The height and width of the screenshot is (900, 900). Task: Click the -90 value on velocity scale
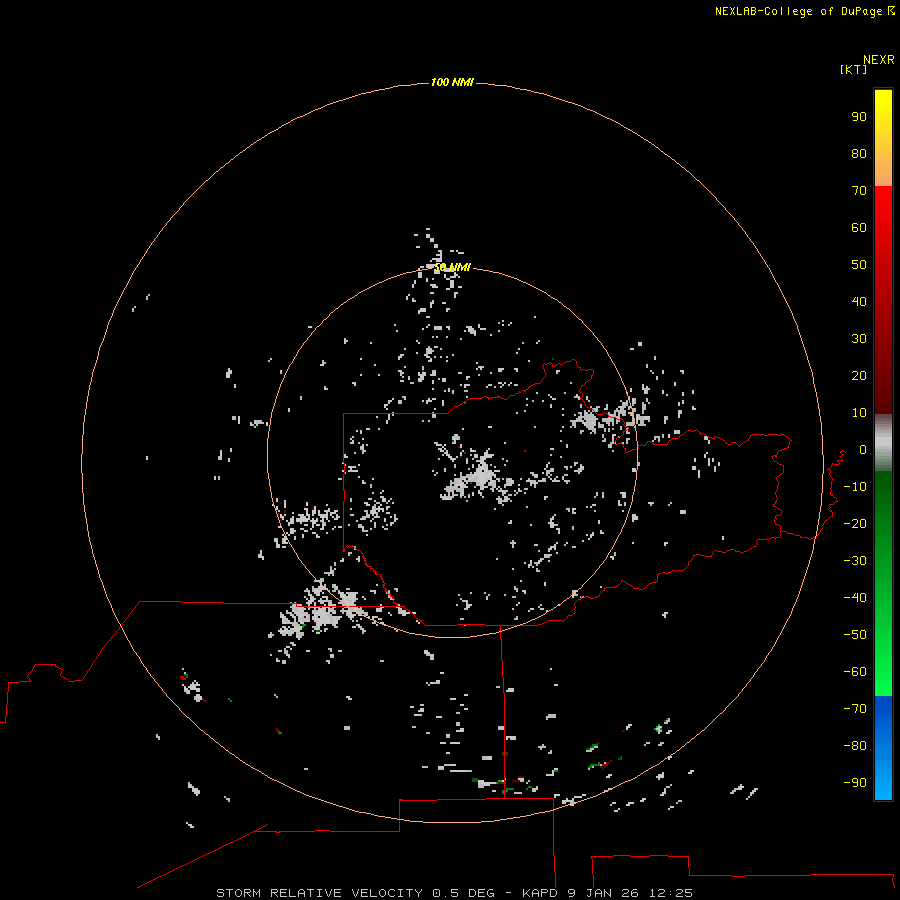click(855, 783)
